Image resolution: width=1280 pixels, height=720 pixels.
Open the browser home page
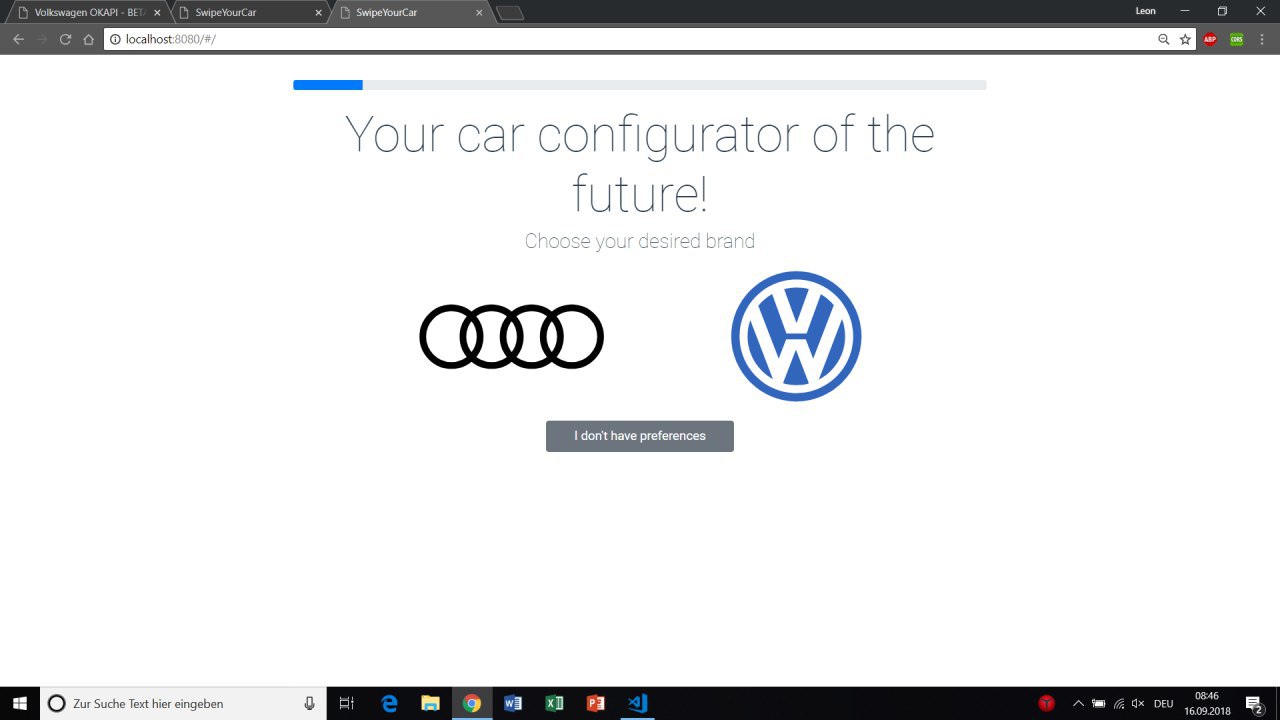coord(89,39)
